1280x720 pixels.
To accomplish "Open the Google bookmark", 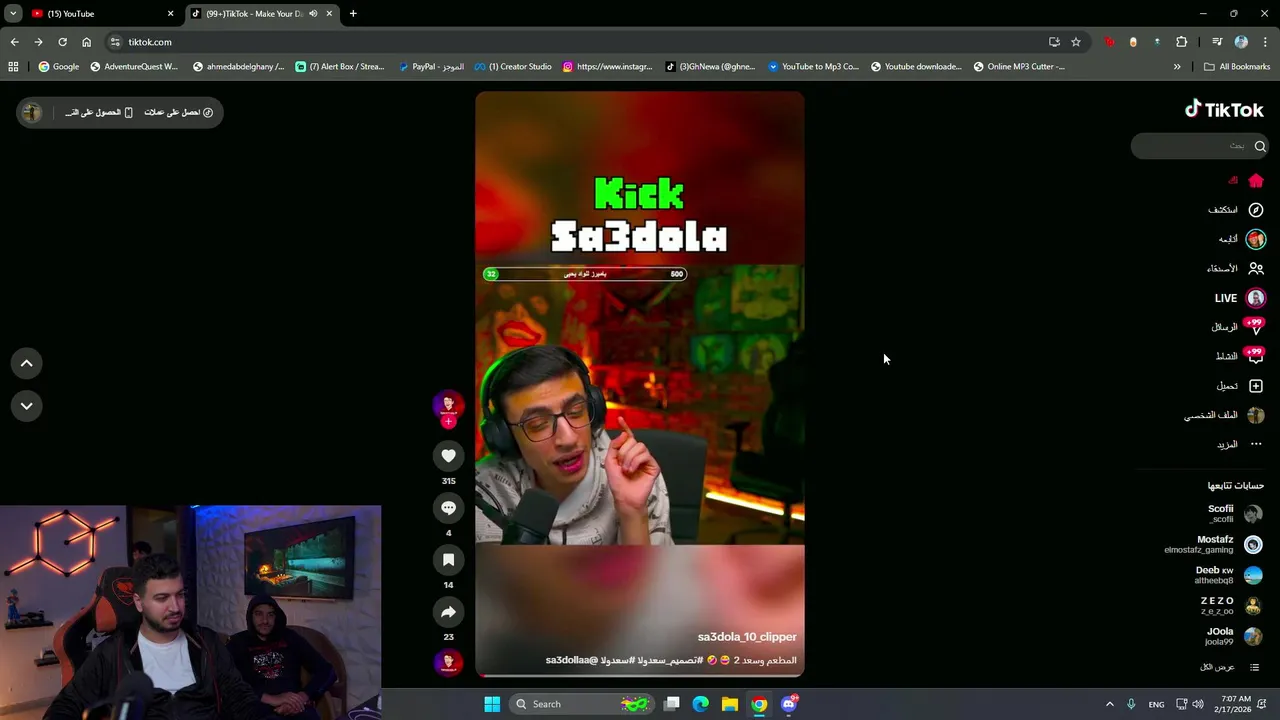I will tap(58, 67).
